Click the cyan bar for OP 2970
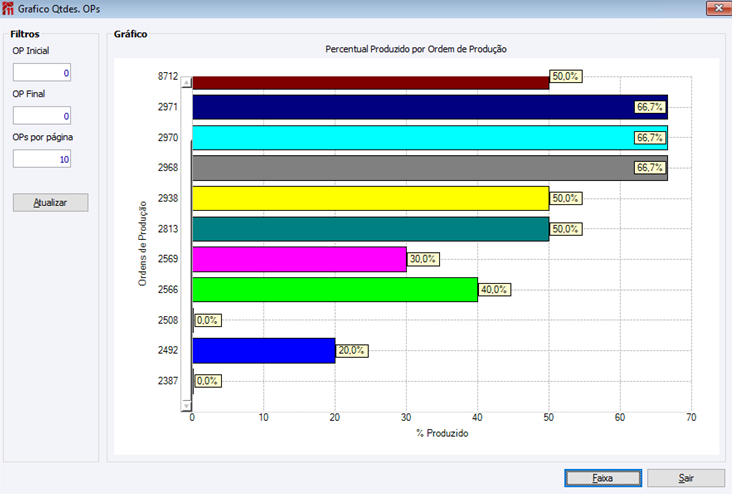The height and width of the screenshot is (494, 732). [x=430, y=138]
